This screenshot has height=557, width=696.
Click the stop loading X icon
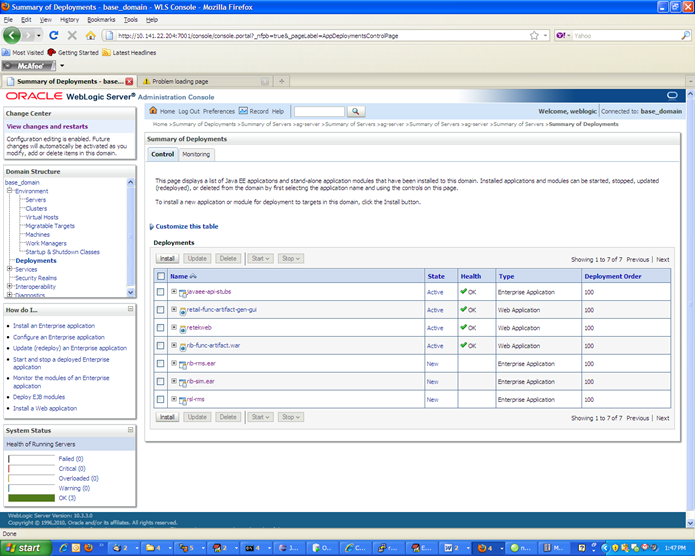coord(72,36)
